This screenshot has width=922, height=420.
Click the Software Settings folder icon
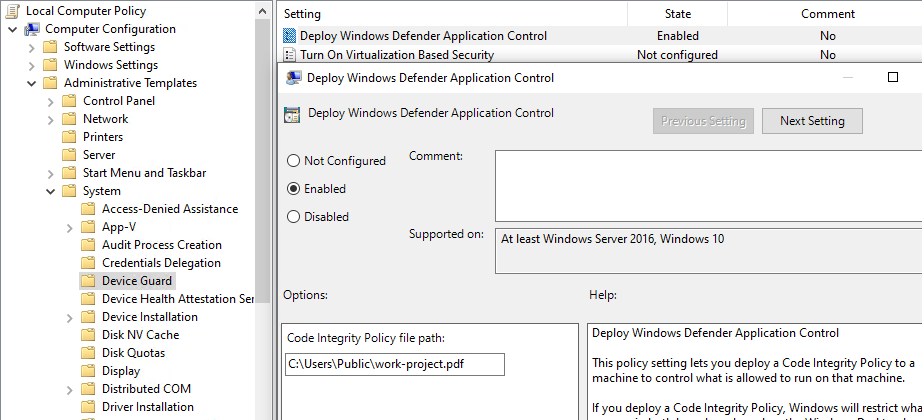51,47
